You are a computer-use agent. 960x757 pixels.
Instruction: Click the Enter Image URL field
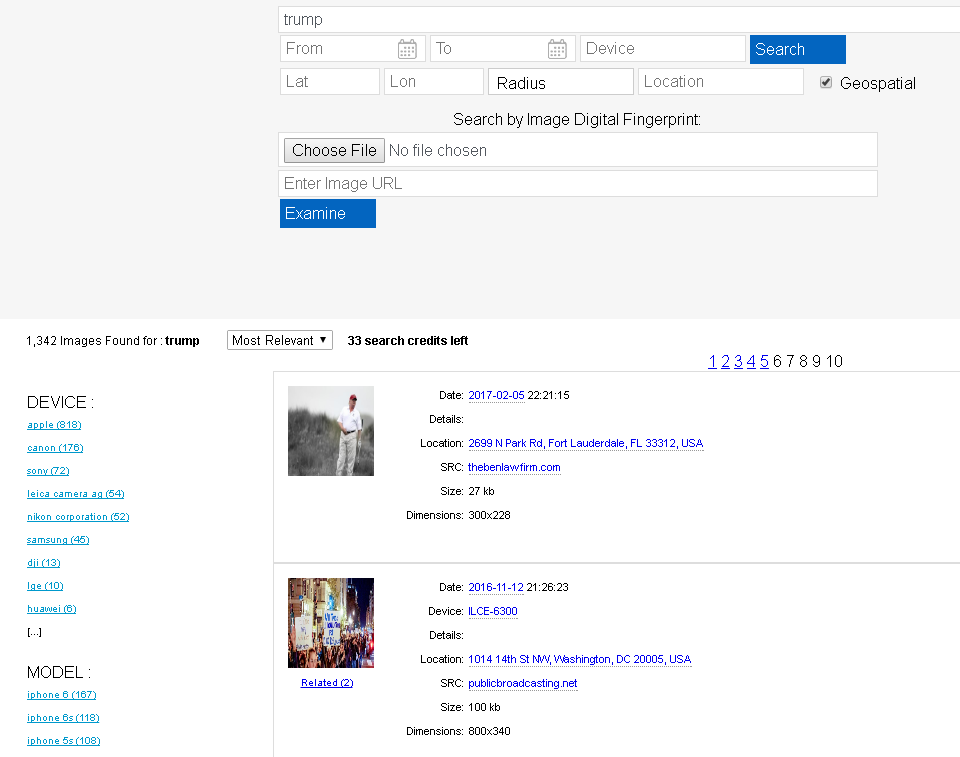pyautogui.click(x=578, y=183)
